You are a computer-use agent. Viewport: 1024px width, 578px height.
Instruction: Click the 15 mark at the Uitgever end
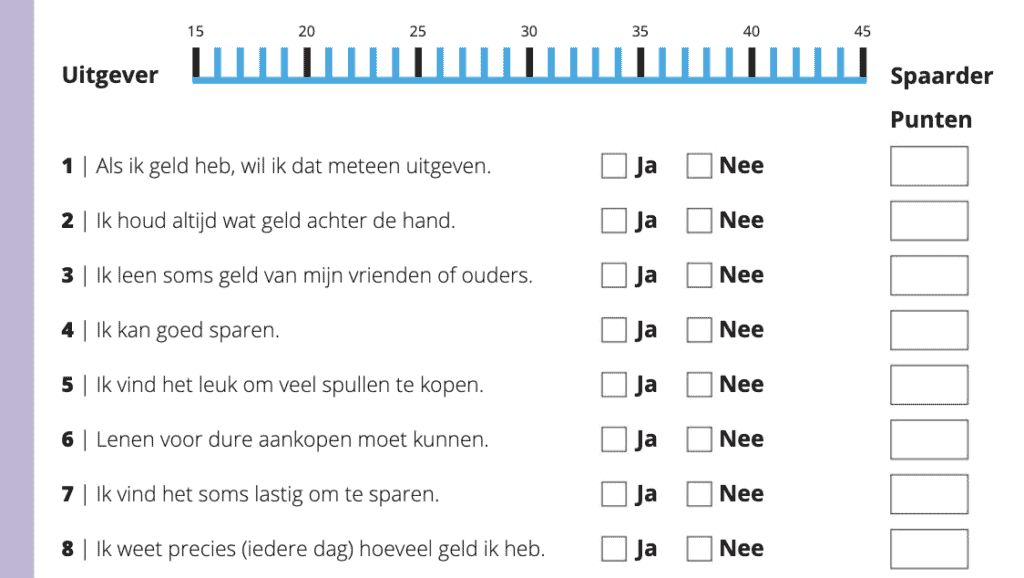coord(196,62)
